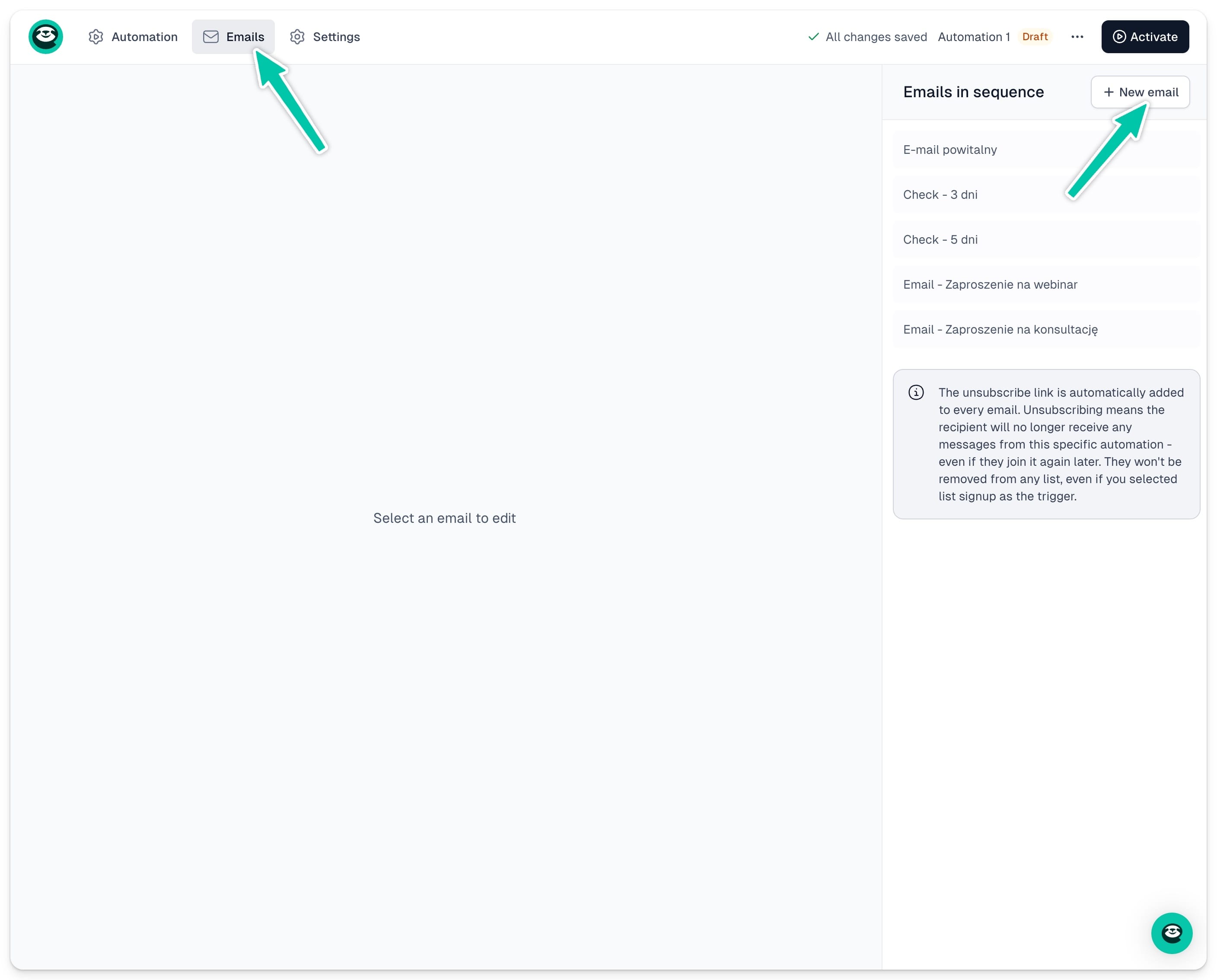This screenshot has height=980, width=1217.
Task: Click the sloth logo in the top bar
Action: 46,37
